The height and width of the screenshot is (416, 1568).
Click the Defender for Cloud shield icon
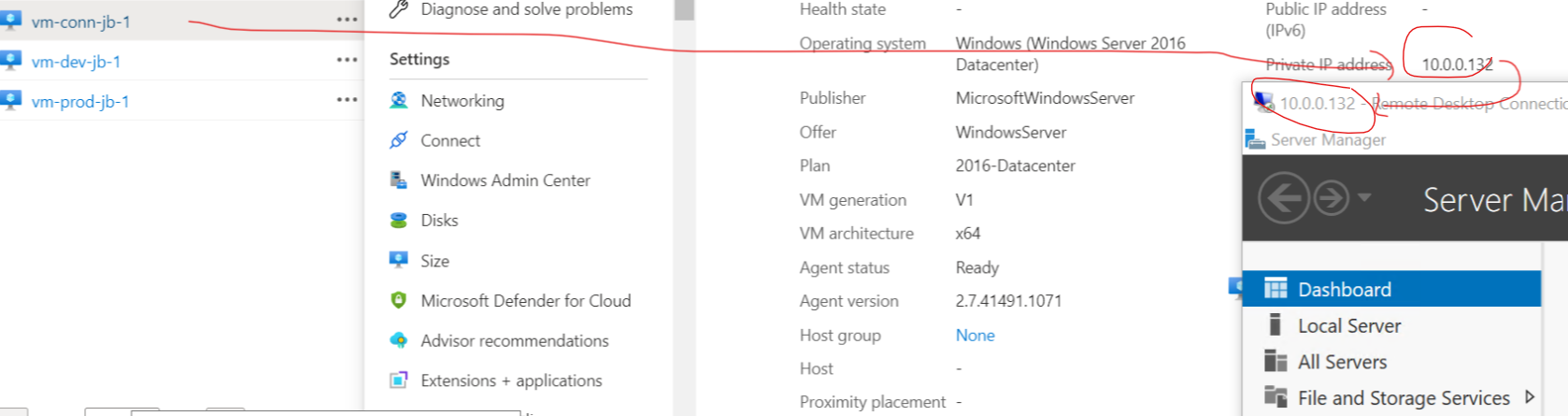(399, 300)
